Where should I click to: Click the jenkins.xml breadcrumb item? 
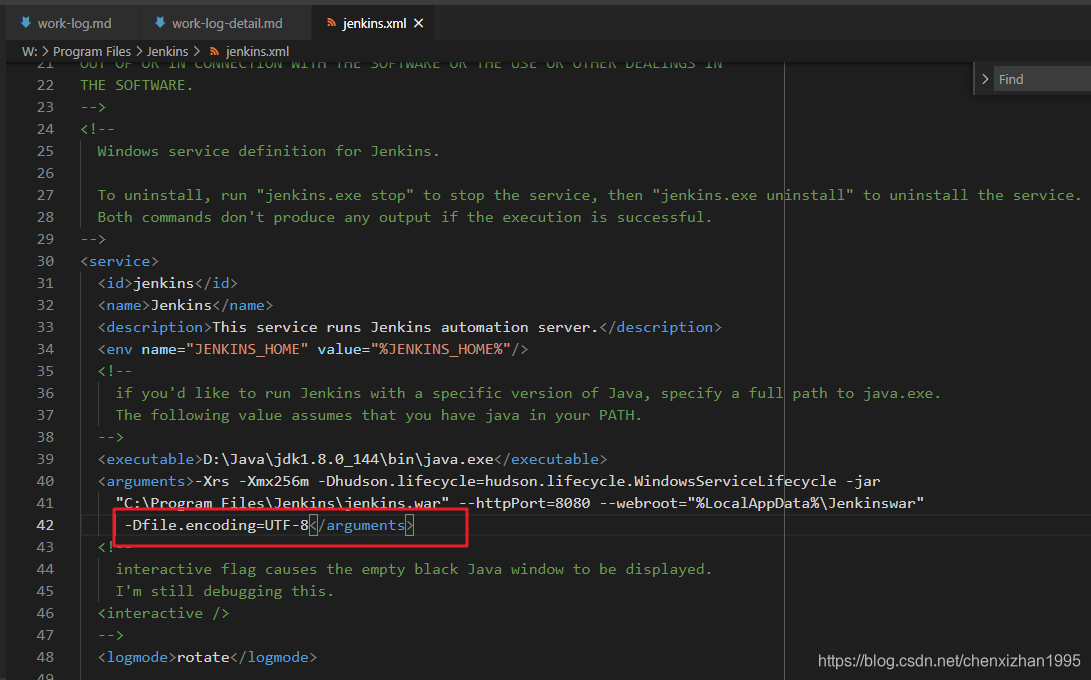257,52
